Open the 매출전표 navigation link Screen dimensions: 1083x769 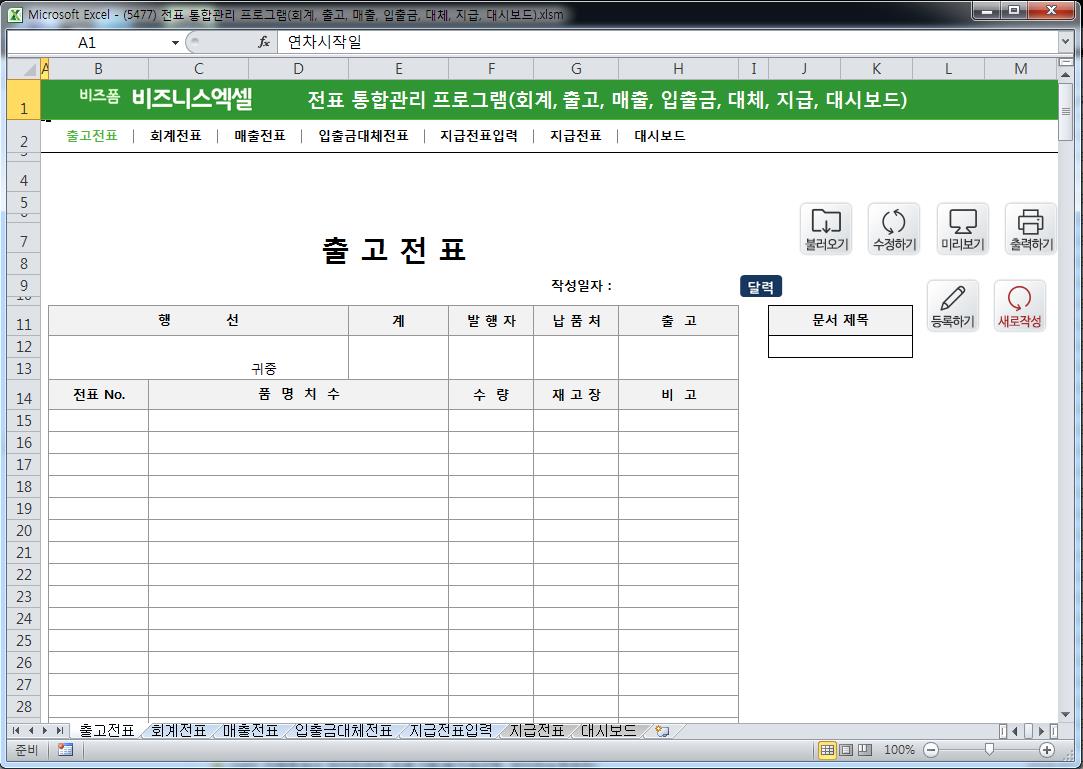point(260,136)
